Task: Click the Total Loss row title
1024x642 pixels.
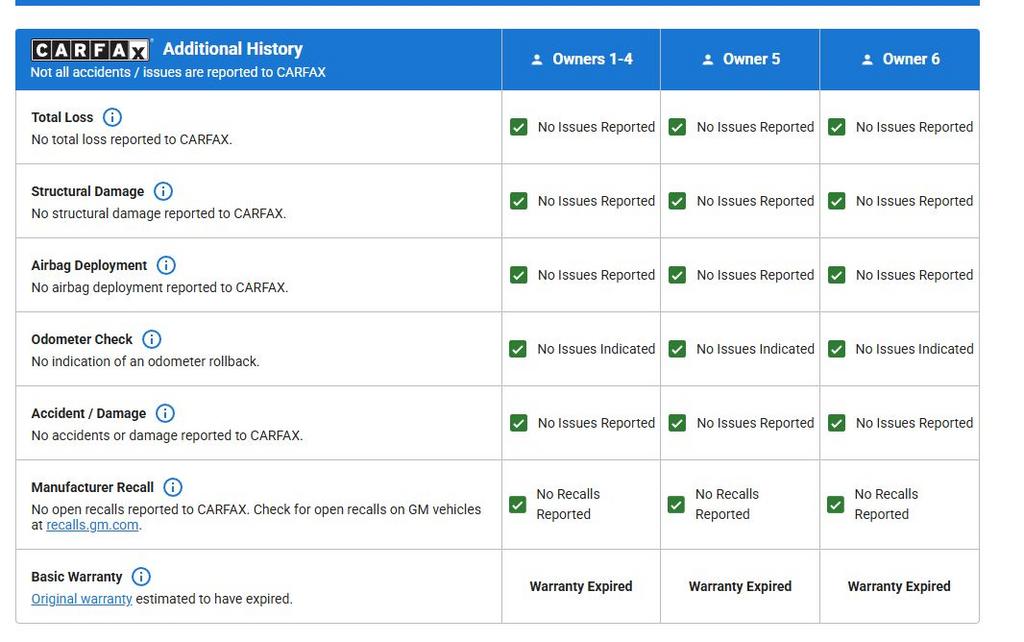Action: [62, 118]
